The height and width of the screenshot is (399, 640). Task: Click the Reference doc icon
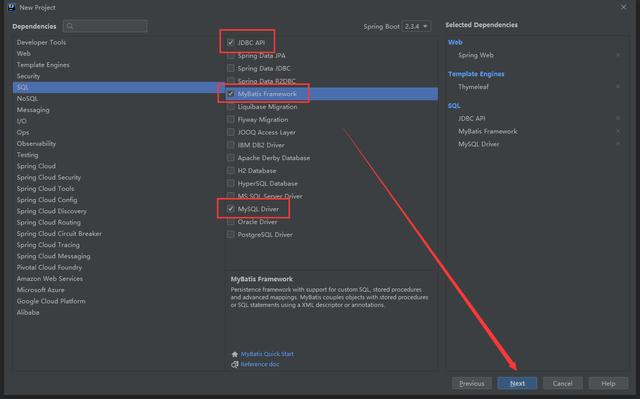tap(235, 364)
